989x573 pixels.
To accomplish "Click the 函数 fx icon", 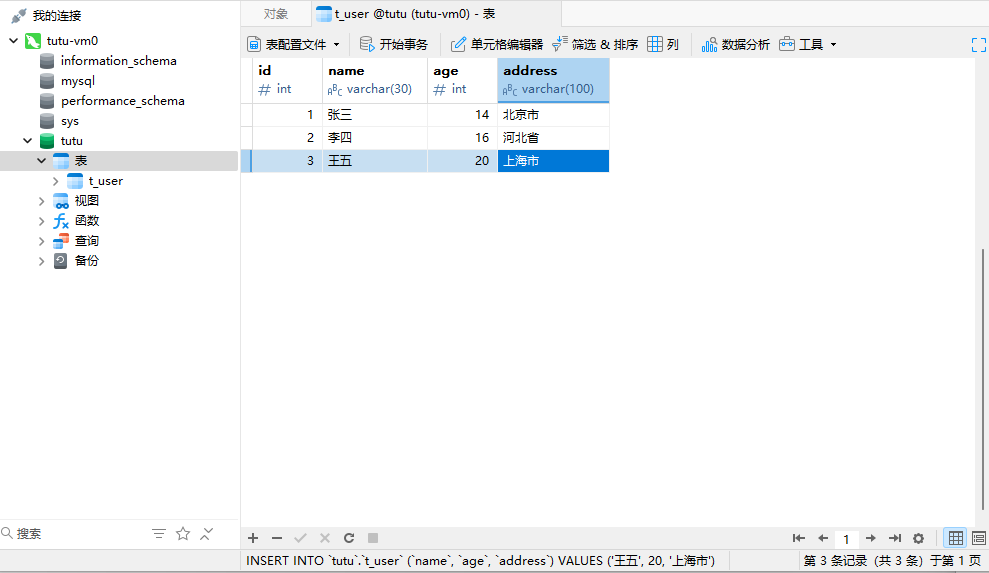I will click(x=61, y=222).
